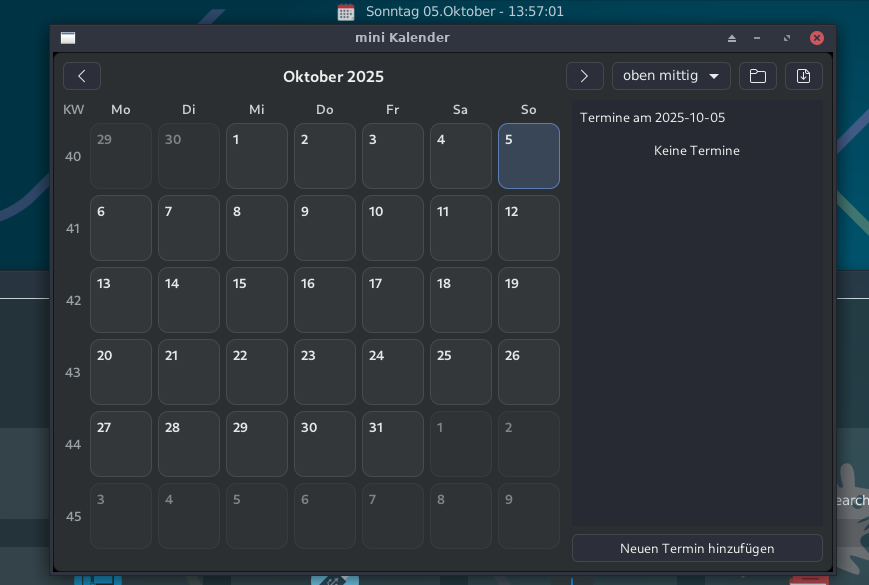The image size is (869, 585).
Task: Select October 15 in the calendar
Action: (256, 300)
